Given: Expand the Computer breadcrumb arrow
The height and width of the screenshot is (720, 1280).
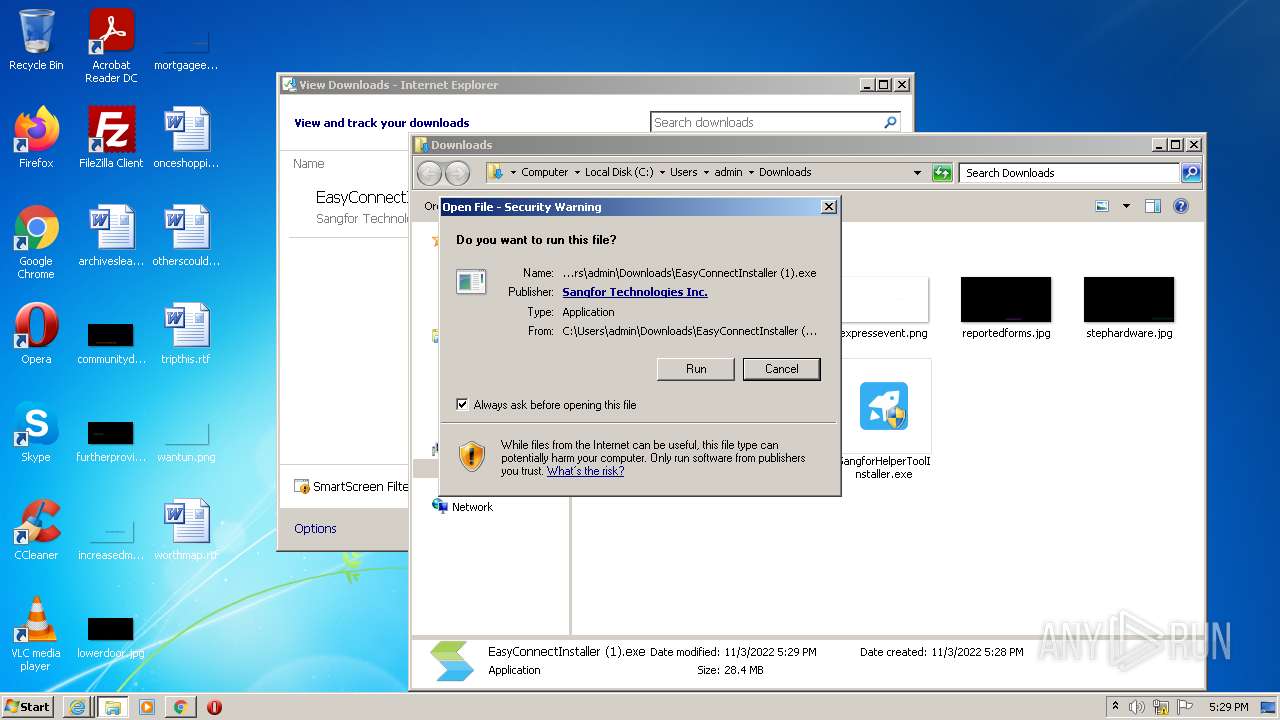Looking at the screenshot, I should [576, 172].
